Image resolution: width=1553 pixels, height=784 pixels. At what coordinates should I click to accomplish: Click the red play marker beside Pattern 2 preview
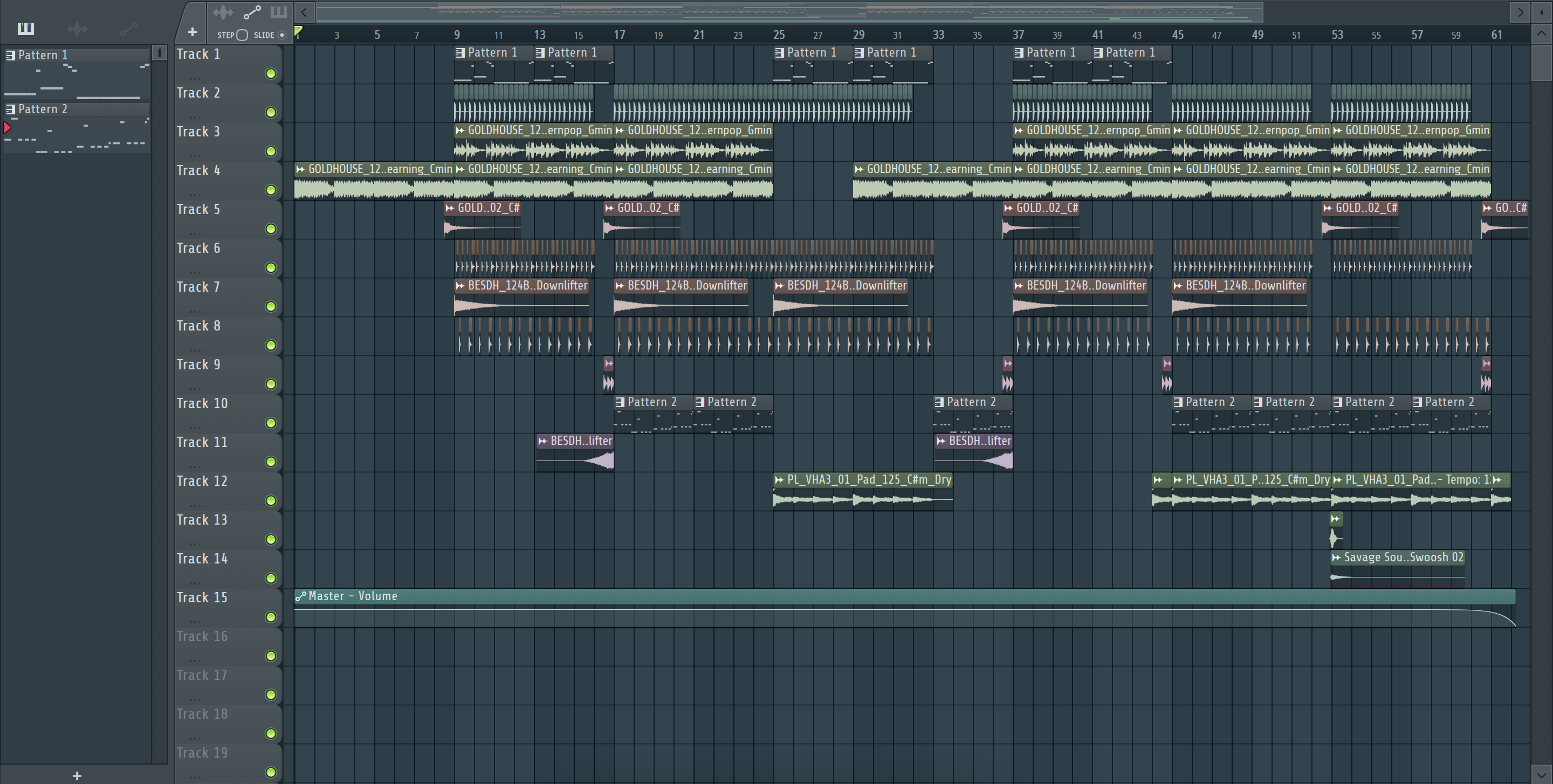tap(7, 127)
